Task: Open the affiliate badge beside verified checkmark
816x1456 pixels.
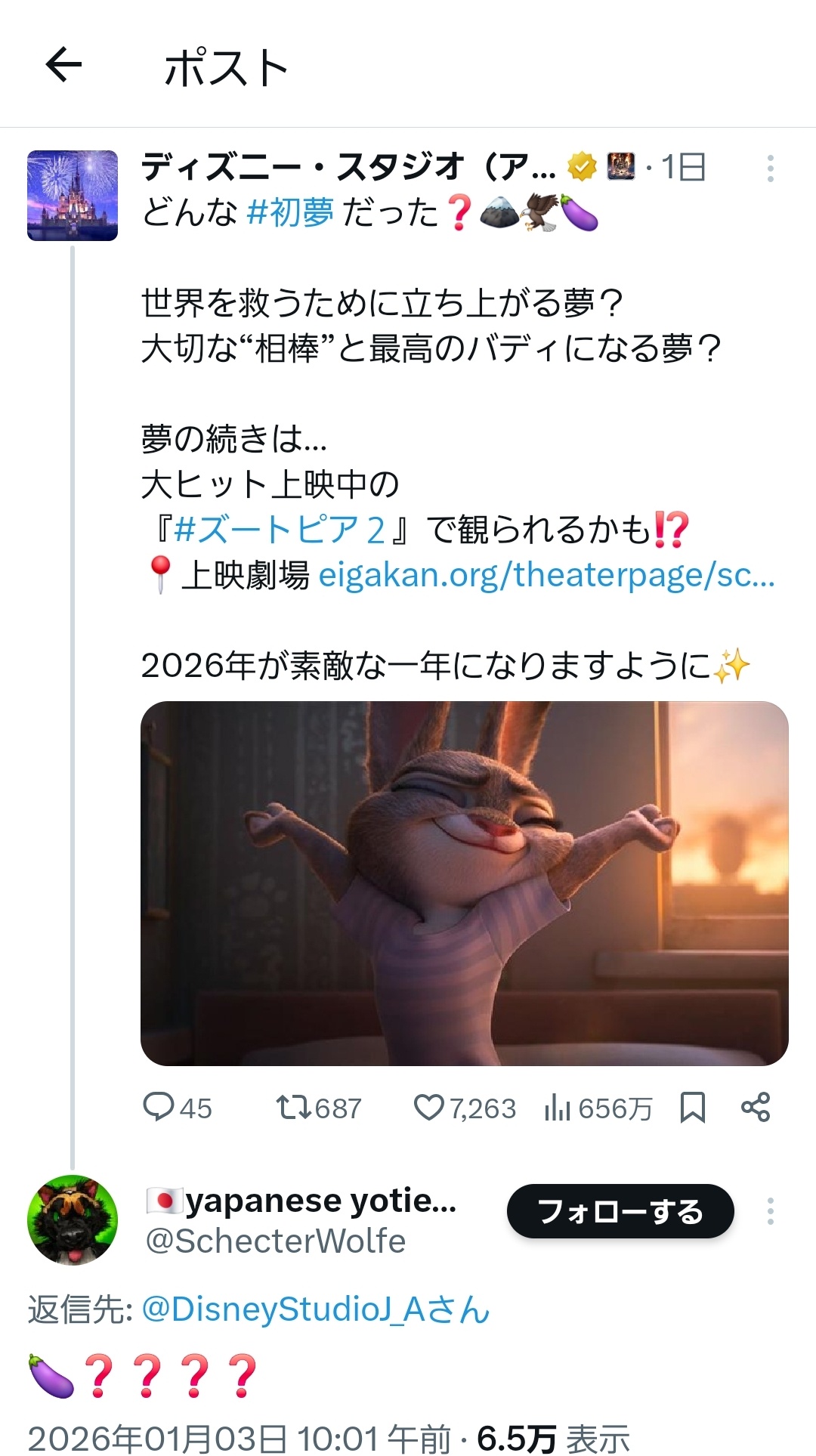Action: (x=621, y=167)
